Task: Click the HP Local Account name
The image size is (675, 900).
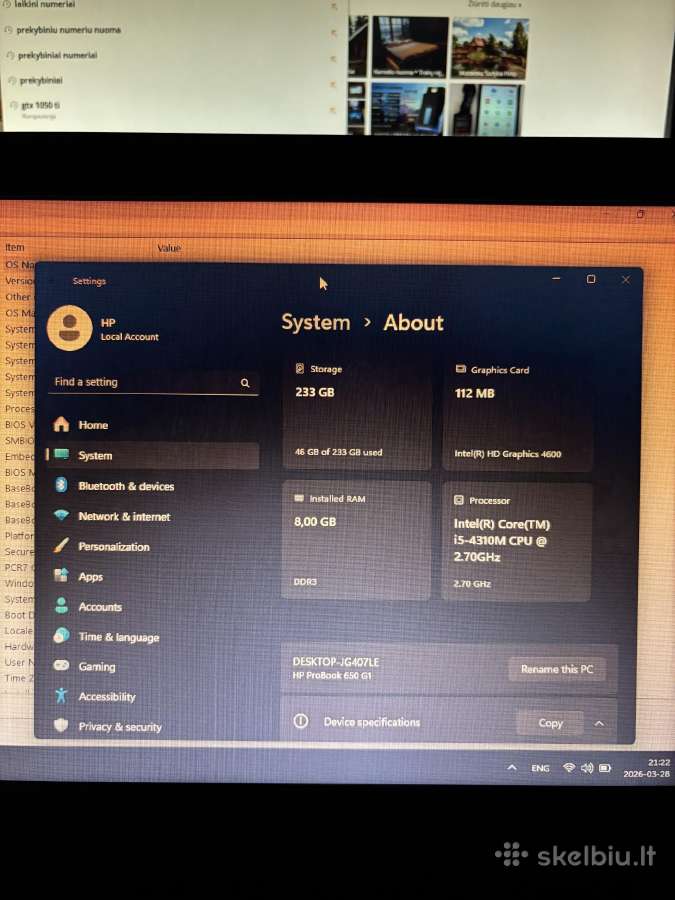Action: pyautogui.click(x=130, y=329)
